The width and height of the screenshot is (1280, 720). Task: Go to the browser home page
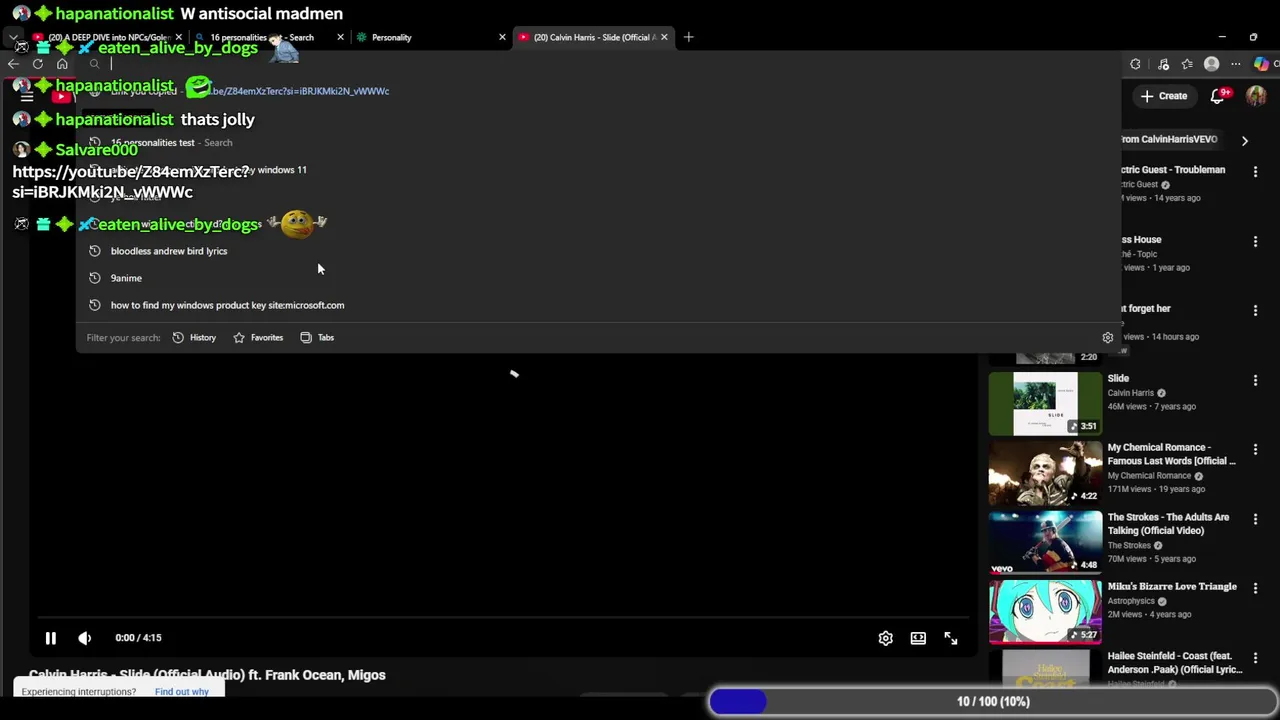pos(62,64)
